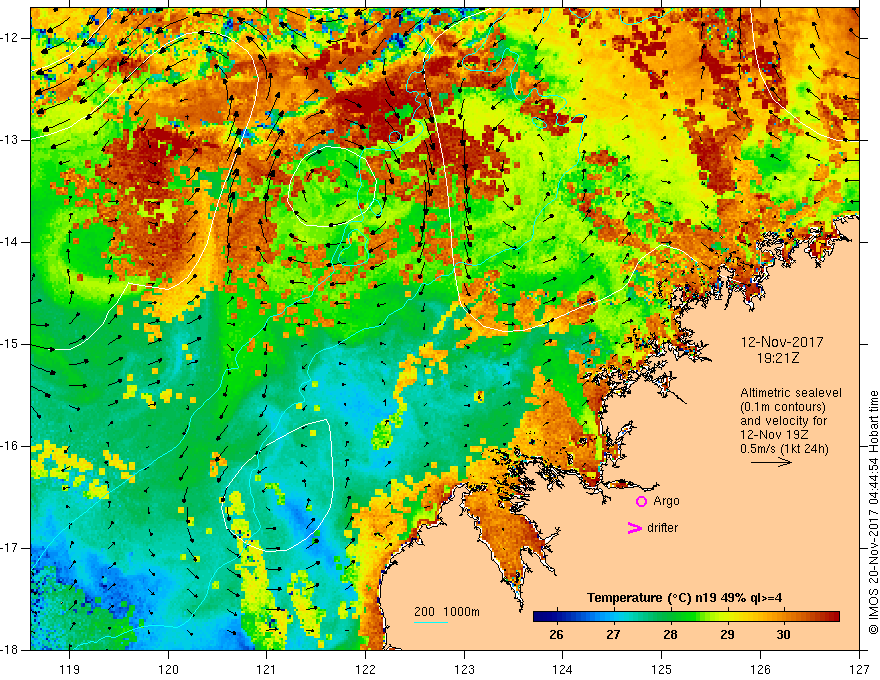Click the 0.5m/s velocity scale arrow
Viewport: 880px width, 680px height.
(771, 462)
